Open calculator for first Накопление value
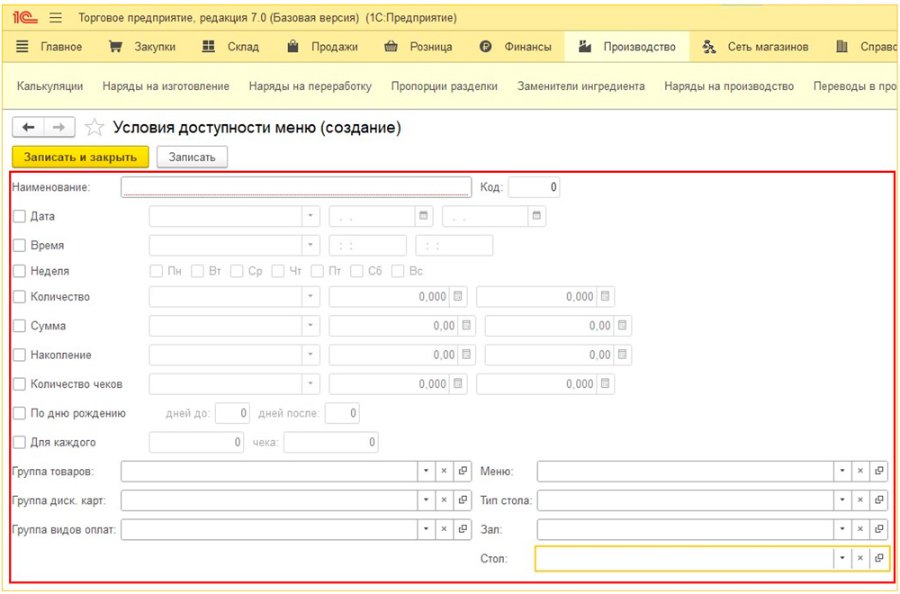900x594 pixels. [466, 355]
